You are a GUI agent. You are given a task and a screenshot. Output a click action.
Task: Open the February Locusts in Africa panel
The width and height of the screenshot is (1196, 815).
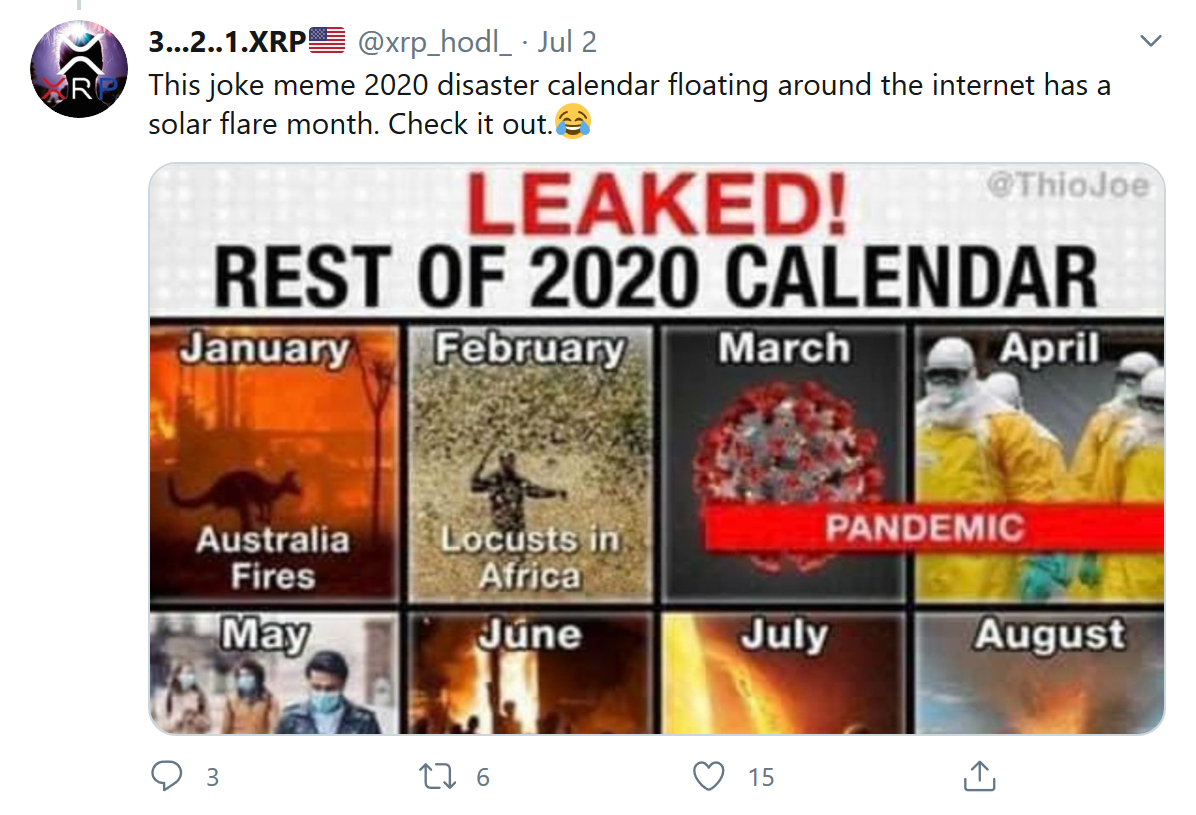531,463
